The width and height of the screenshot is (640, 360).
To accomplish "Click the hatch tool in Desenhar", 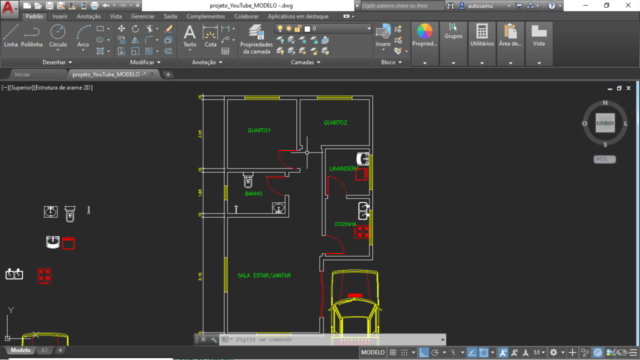I will 100,51.
